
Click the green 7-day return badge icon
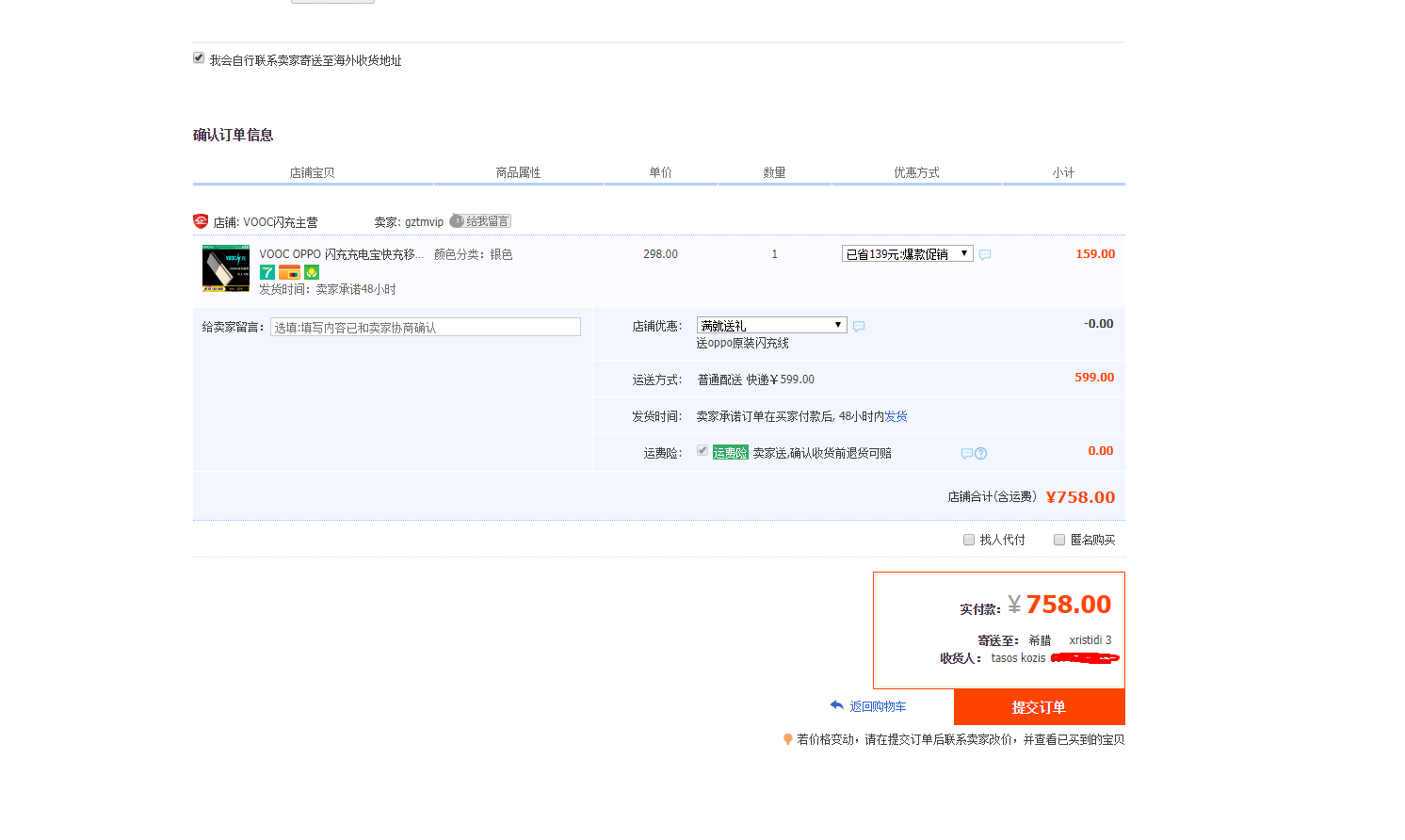point(267,272)
